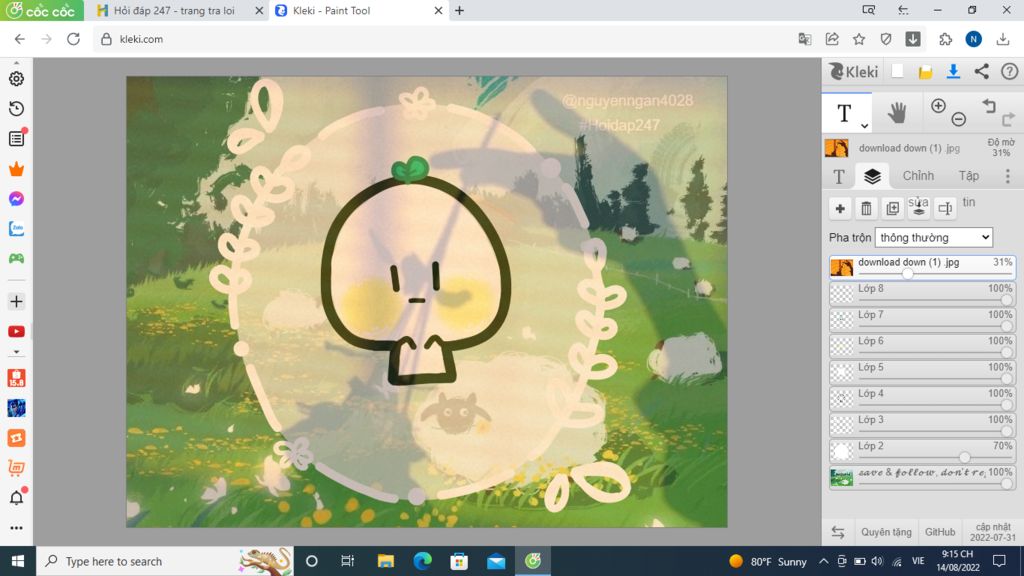Open File Explorer from the taskbar
This screenshot has height=576, width=1024.
pyautogui.click(x=386, y=561)
